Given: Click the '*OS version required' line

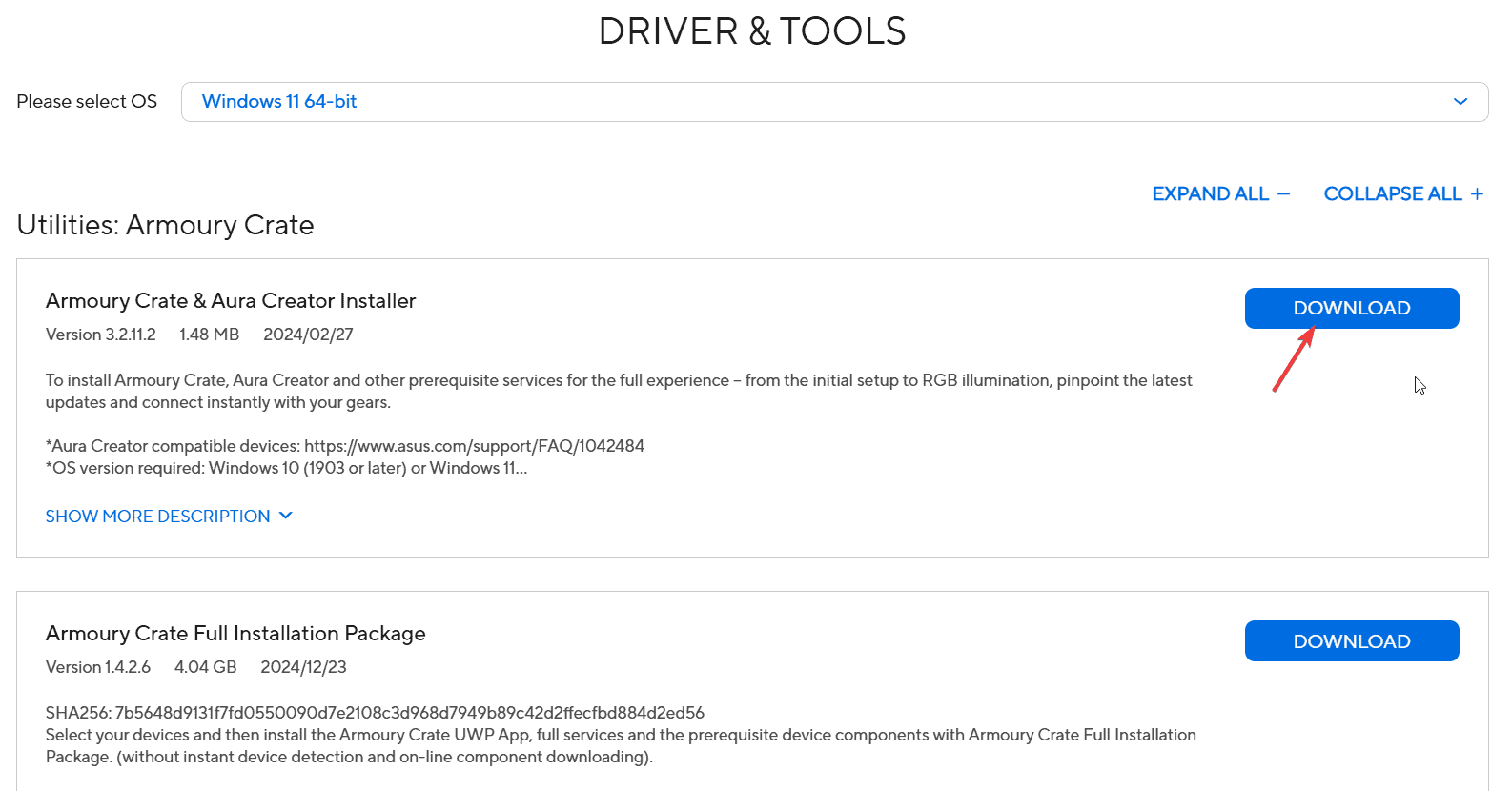Looking at the screenshot, I should [286, 468].
